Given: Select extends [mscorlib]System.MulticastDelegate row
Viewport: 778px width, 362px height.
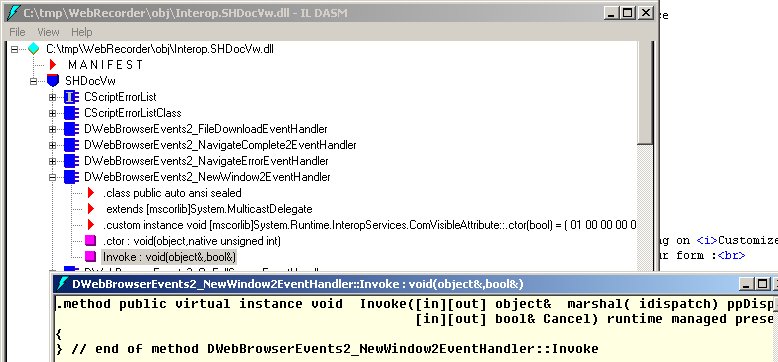Looking at the screenshot, I should (x=209, y=209).
